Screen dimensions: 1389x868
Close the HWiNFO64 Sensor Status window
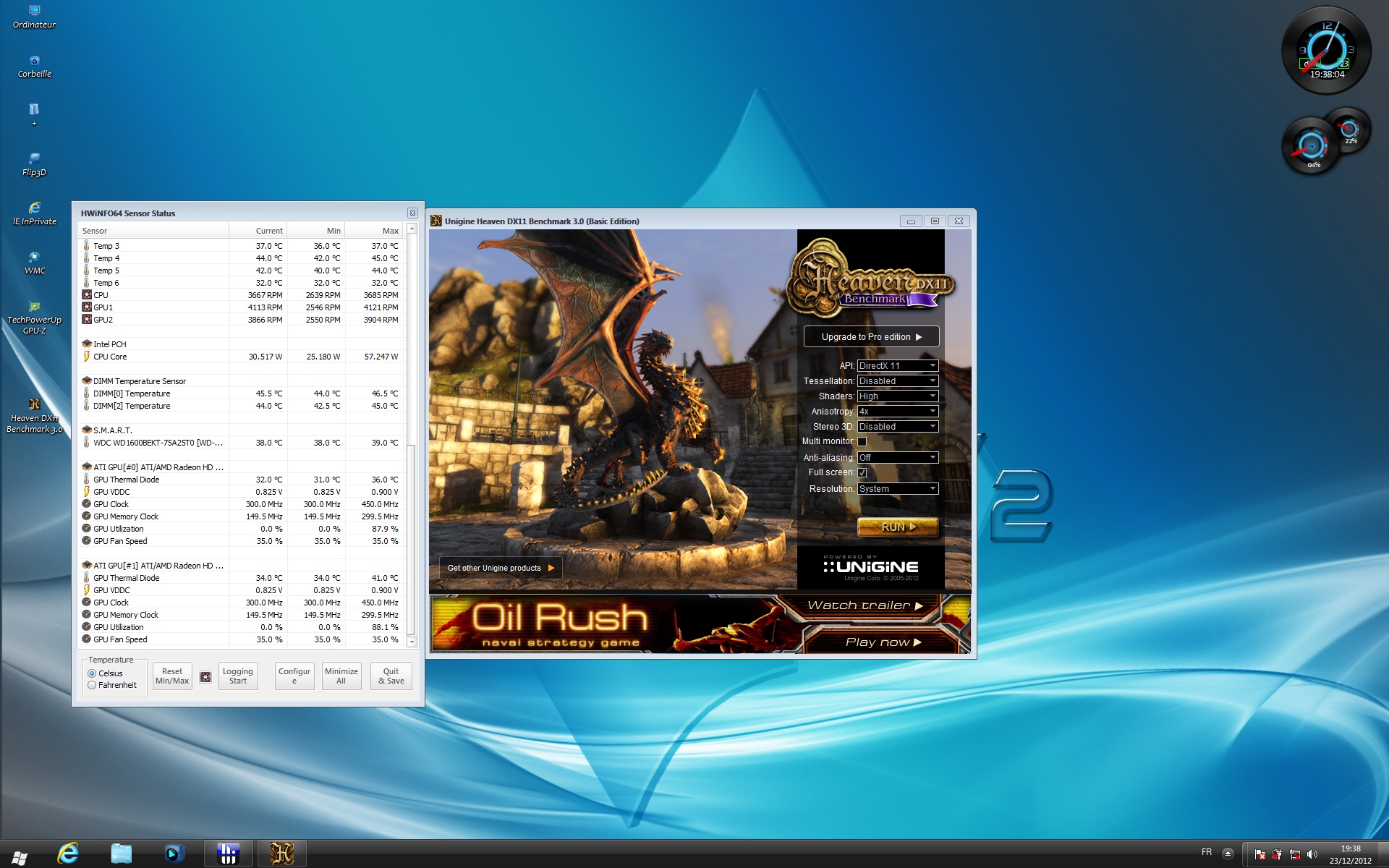point(412,213)
